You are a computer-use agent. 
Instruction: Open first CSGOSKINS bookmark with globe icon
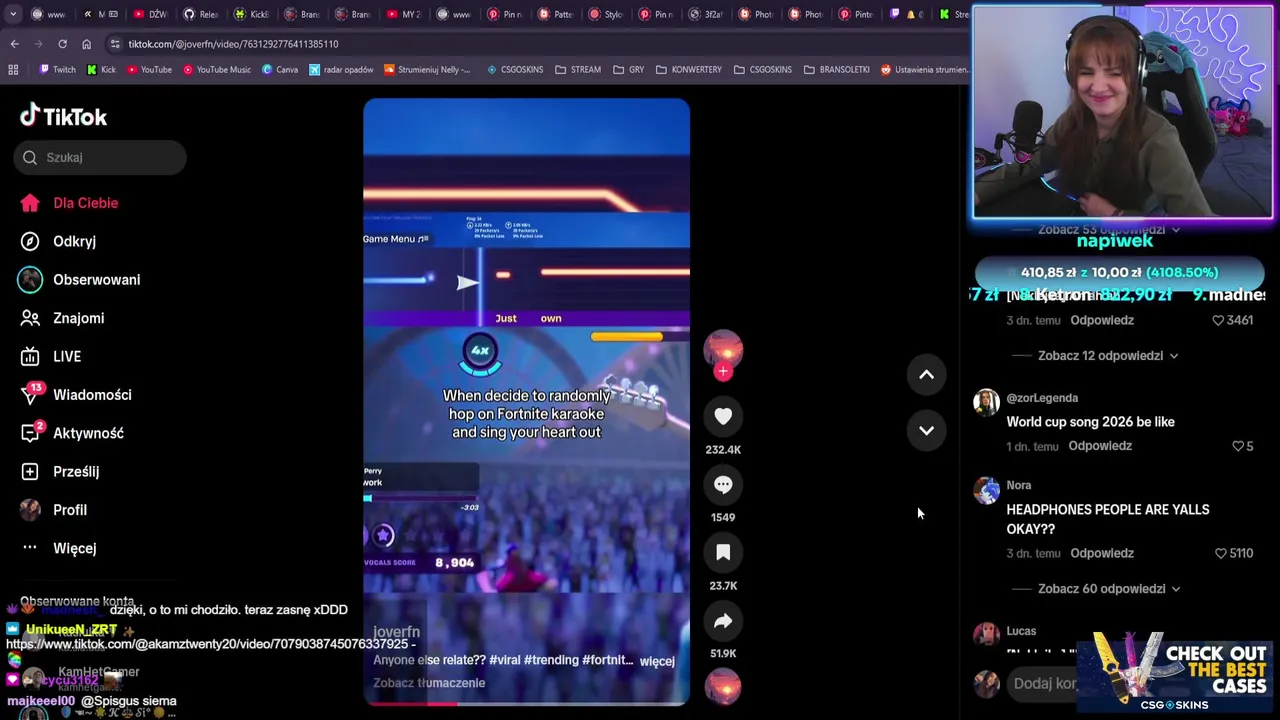515,70
